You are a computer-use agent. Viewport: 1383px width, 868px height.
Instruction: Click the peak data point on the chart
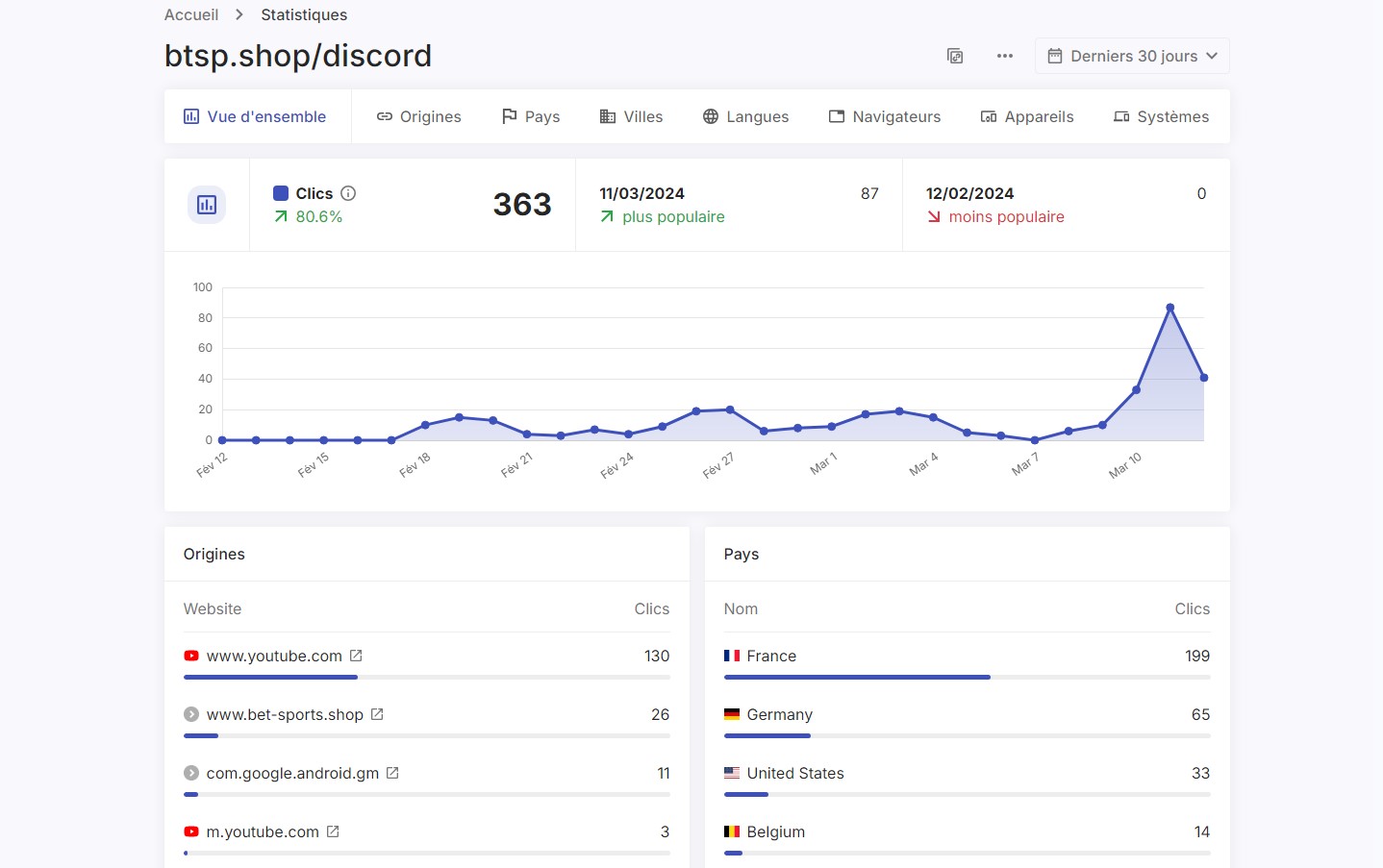click(x=1169, y=308)
